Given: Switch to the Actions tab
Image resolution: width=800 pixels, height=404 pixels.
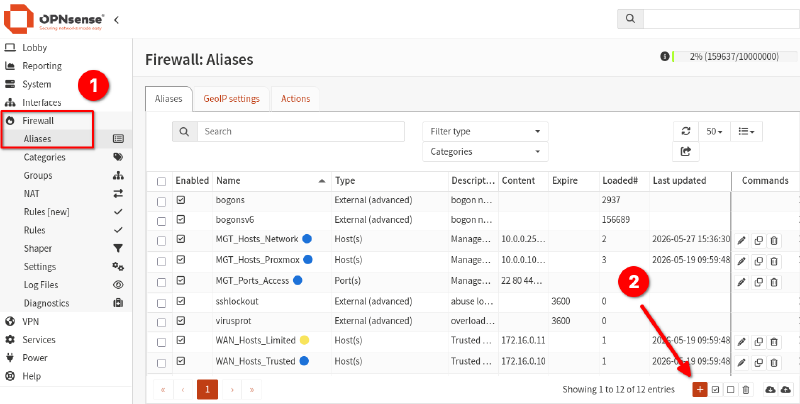Looking at the screenshot, I should 295,99.
